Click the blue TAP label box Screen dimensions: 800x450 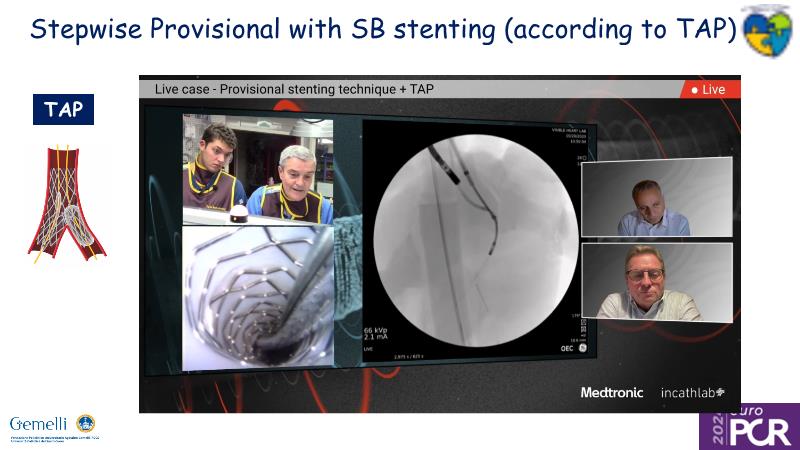click(64, 109)
